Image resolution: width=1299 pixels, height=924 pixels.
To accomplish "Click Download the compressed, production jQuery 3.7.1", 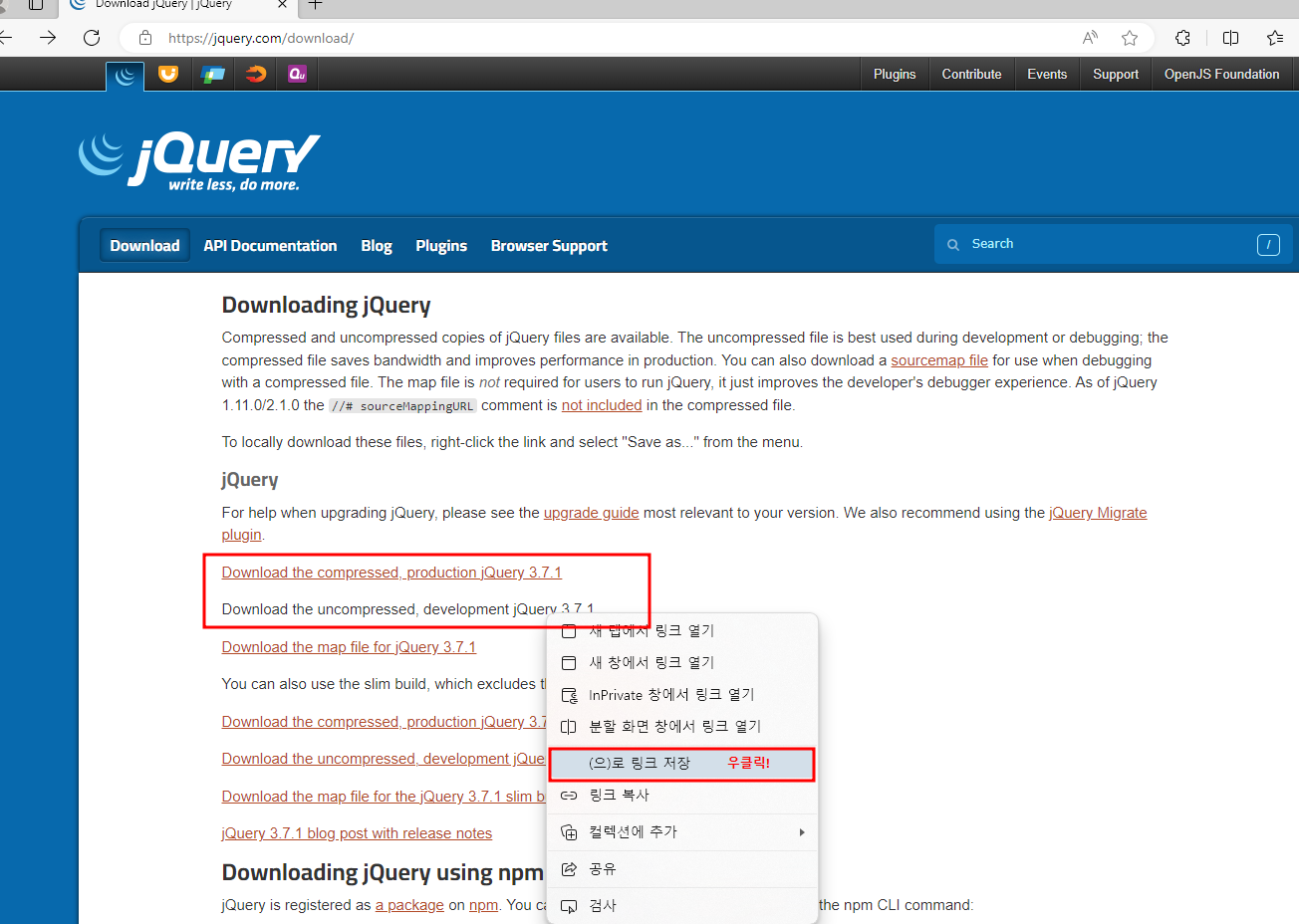I will click(x=391, y=573).
